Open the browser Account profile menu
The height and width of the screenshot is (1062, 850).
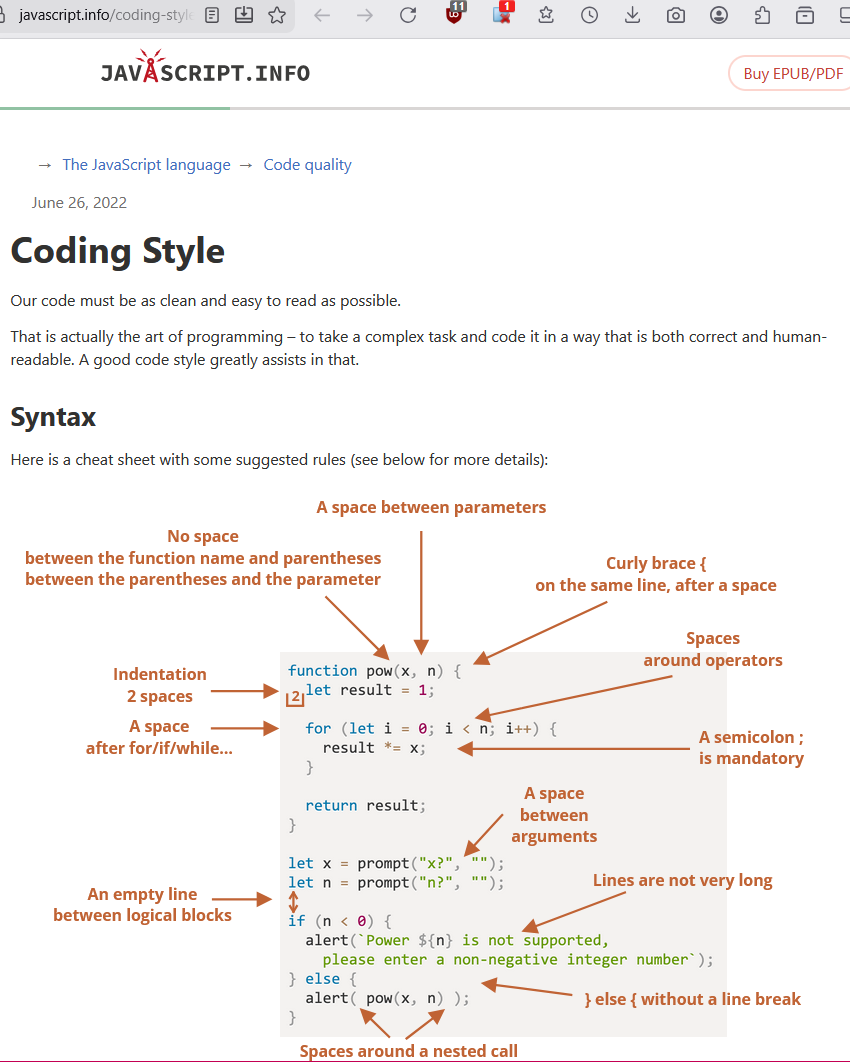coord(720,16)
